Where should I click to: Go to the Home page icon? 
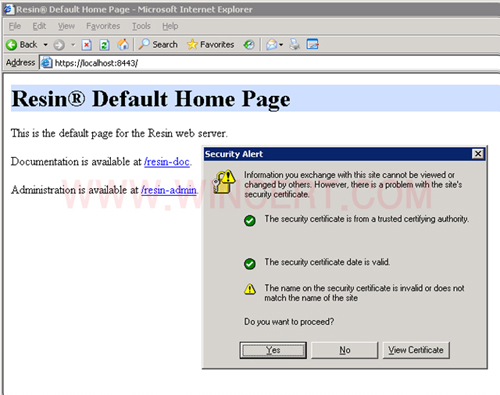(123, 44)
